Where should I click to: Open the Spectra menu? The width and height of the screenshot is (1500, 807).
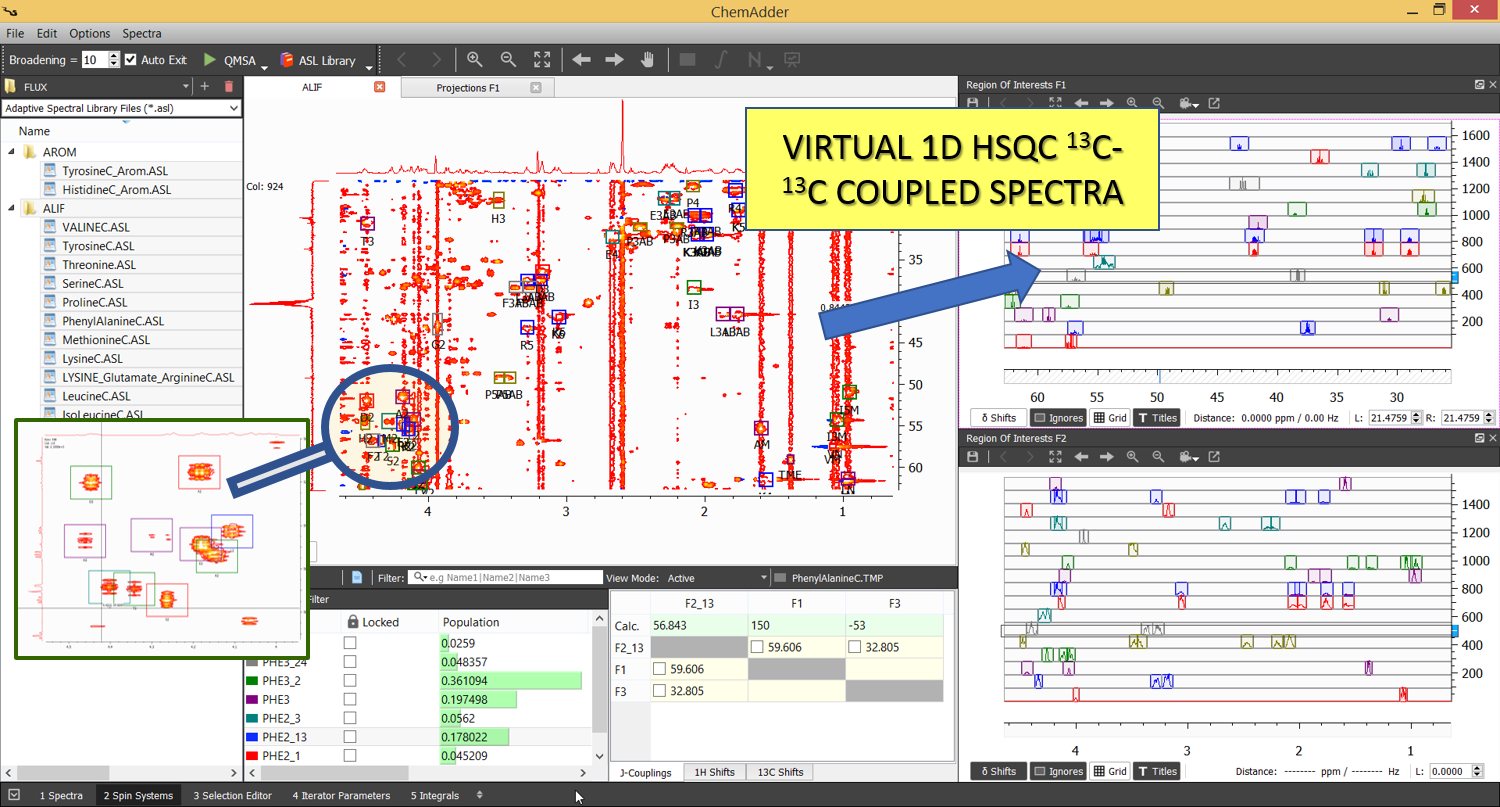pyautogui.click(x=142, y=33)
